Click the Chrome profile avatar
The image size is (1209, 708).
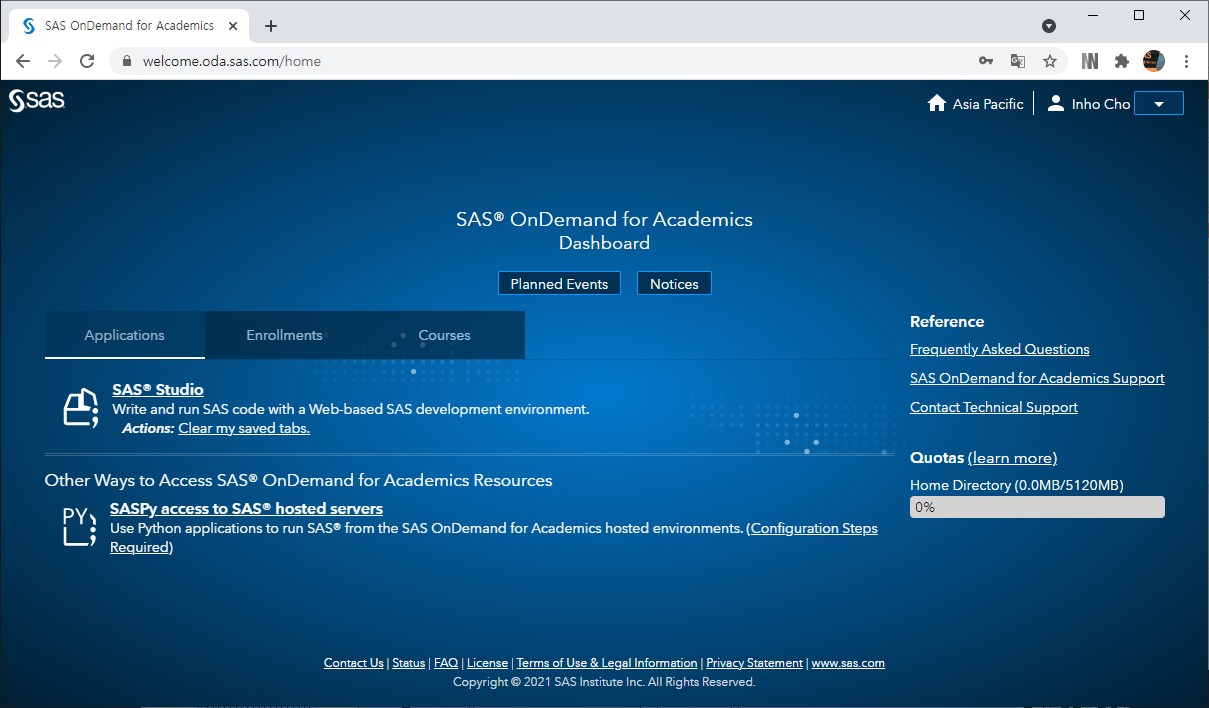pos(1154,61)
